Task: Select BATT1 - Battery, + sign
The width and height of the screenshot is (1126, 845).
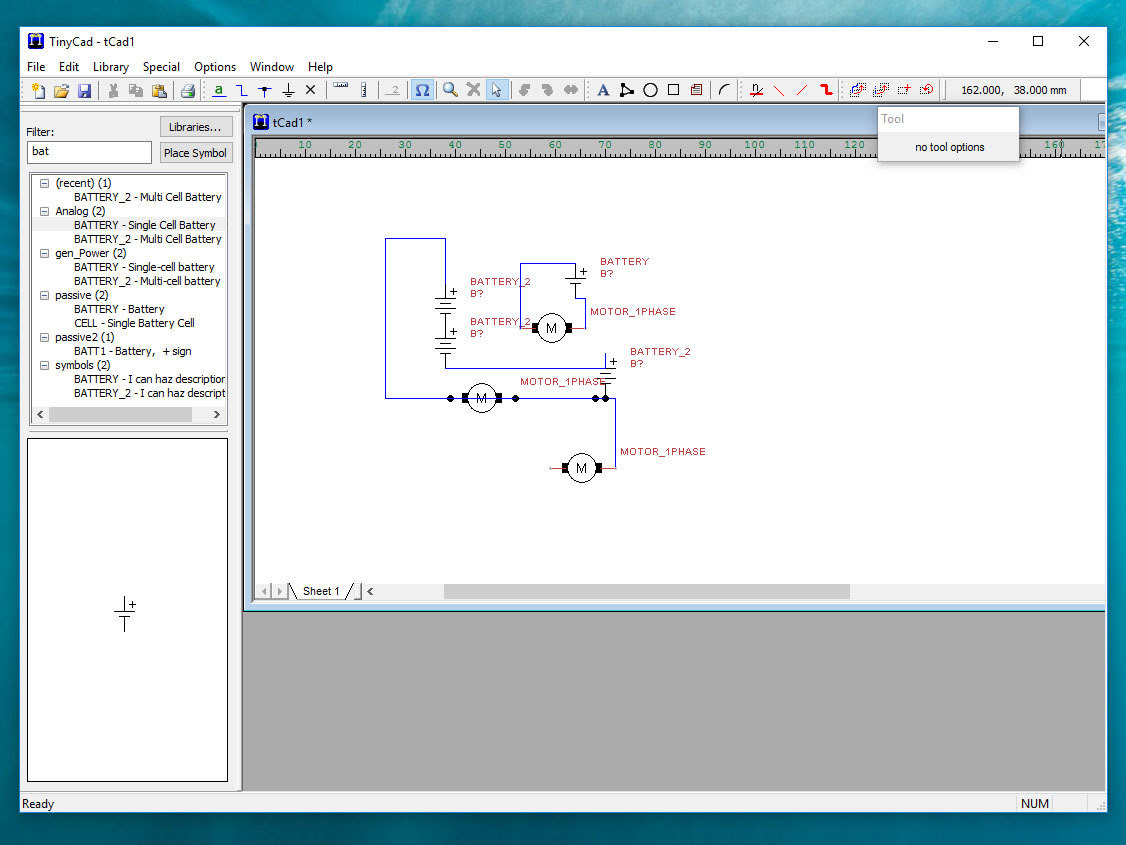Action: click(133, 352)
